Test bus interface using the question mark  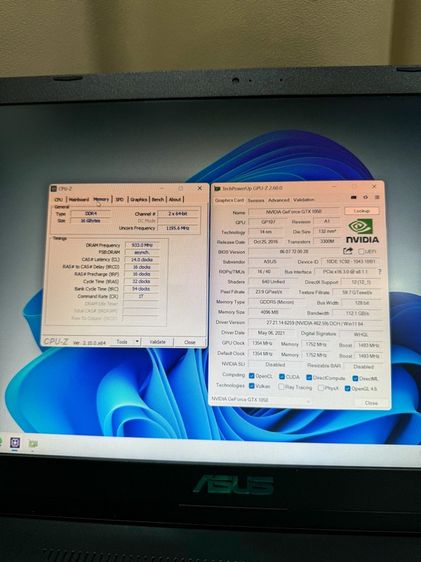pos(380,272)
